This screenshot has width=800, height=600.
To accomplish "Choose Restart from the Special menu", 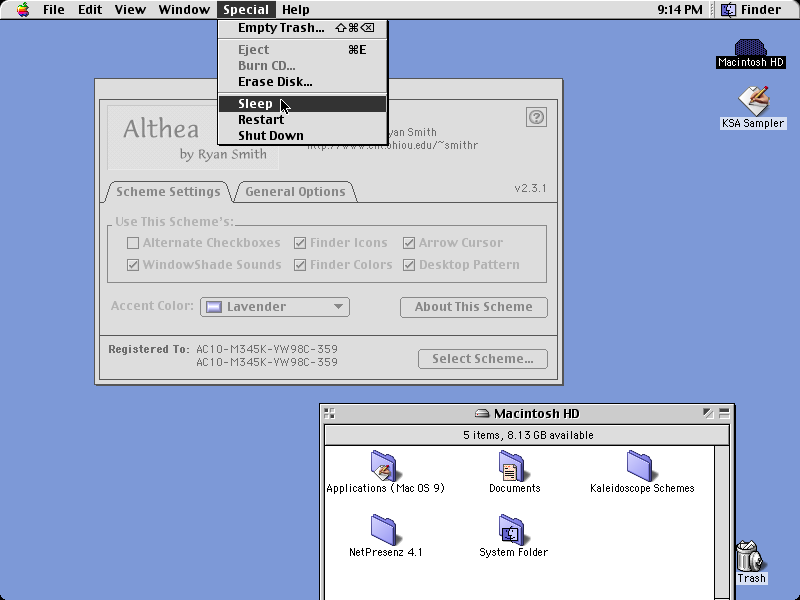I will click(x=303, y=119).
